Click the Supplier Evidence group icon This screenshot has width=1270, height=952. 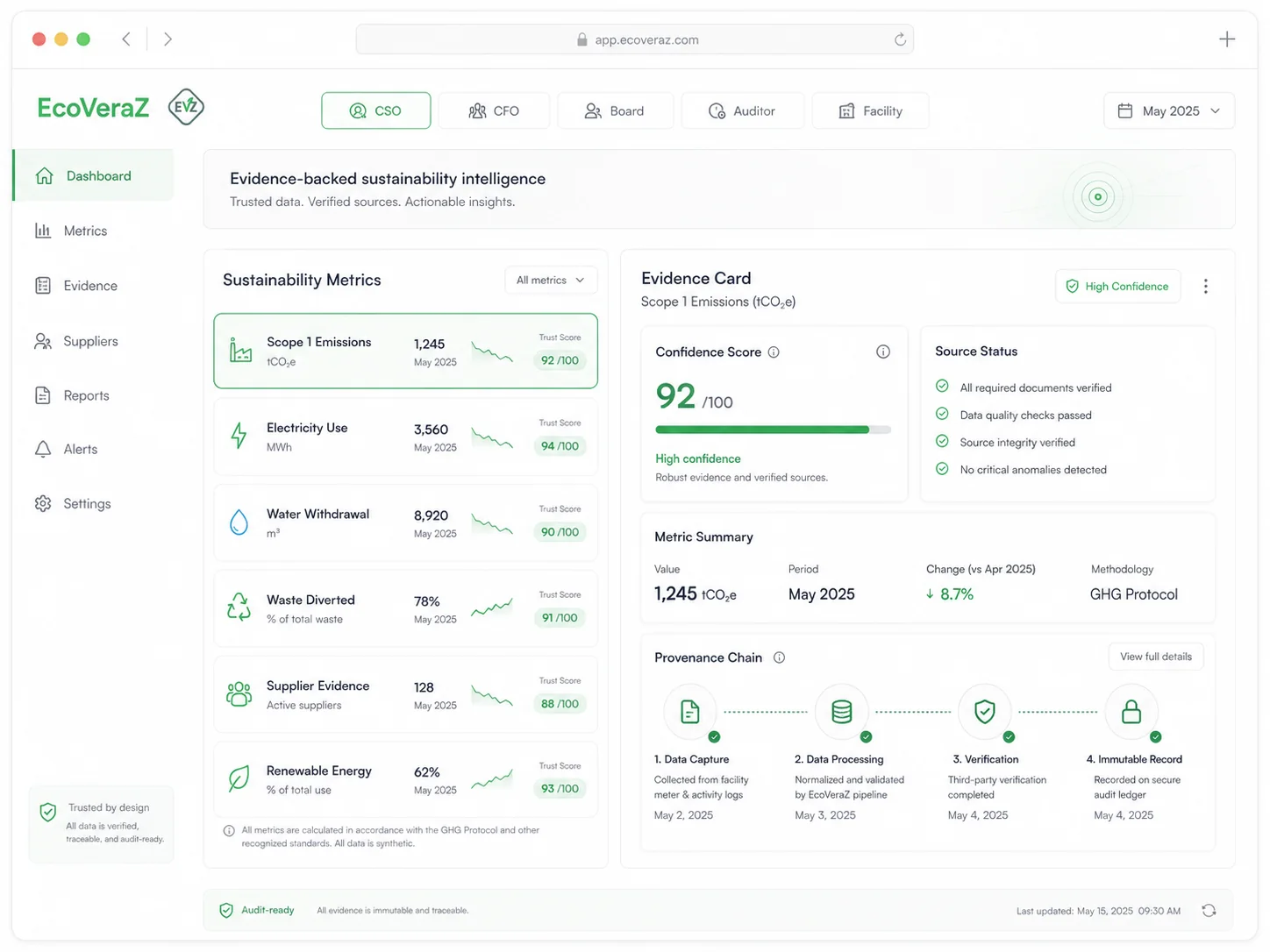click(239, 693)
